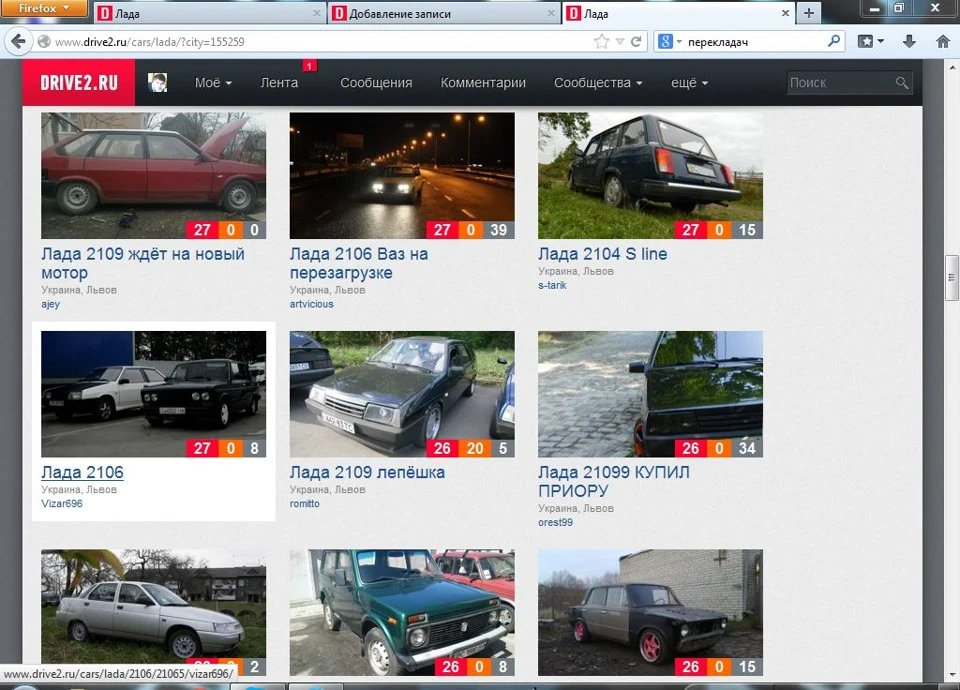Switch to the Добавление записи tab
This screenshot has width=960, height=690.
pyautogui.click(x=445, y=13)
